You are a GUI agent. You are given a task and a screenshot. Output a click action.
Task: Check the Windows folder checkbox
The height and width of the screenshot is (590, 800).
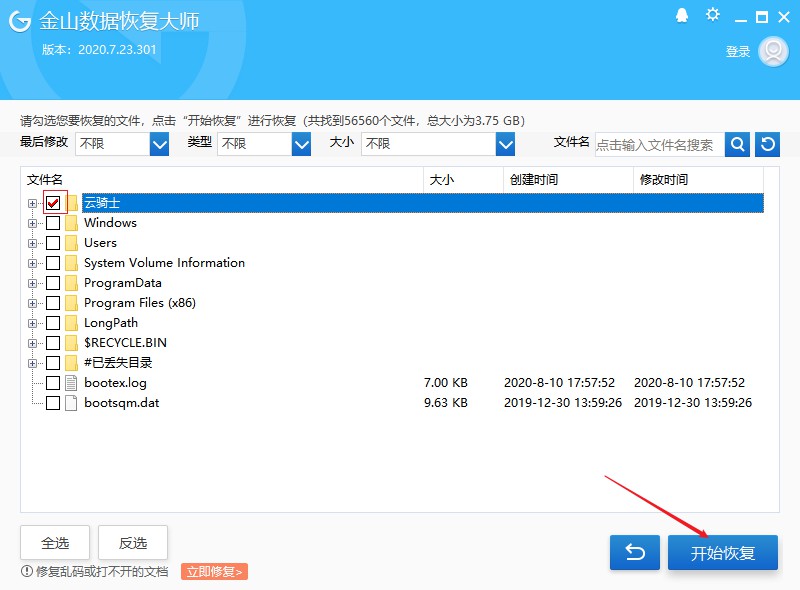click(55, 222)
